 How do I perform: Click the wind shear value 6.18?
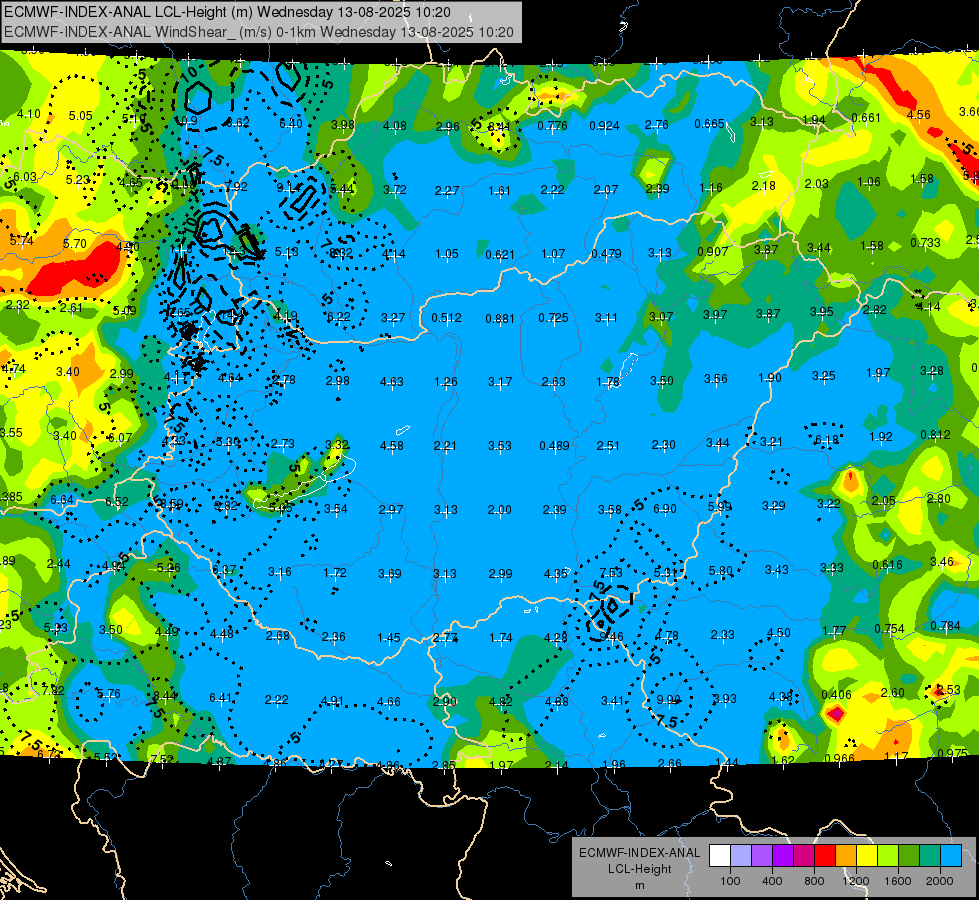coord(827,440)
